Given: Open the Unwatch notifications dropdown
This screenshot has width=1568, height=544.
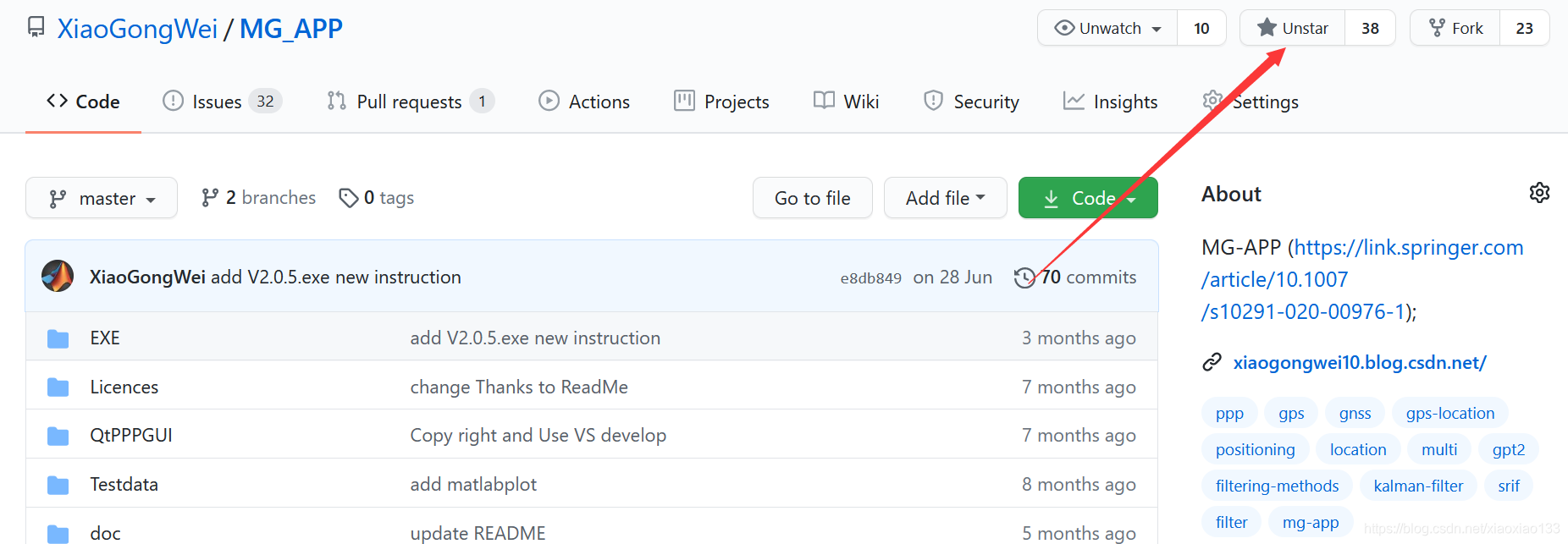Looking at the screenshot, I should [x=1107, y=28].
